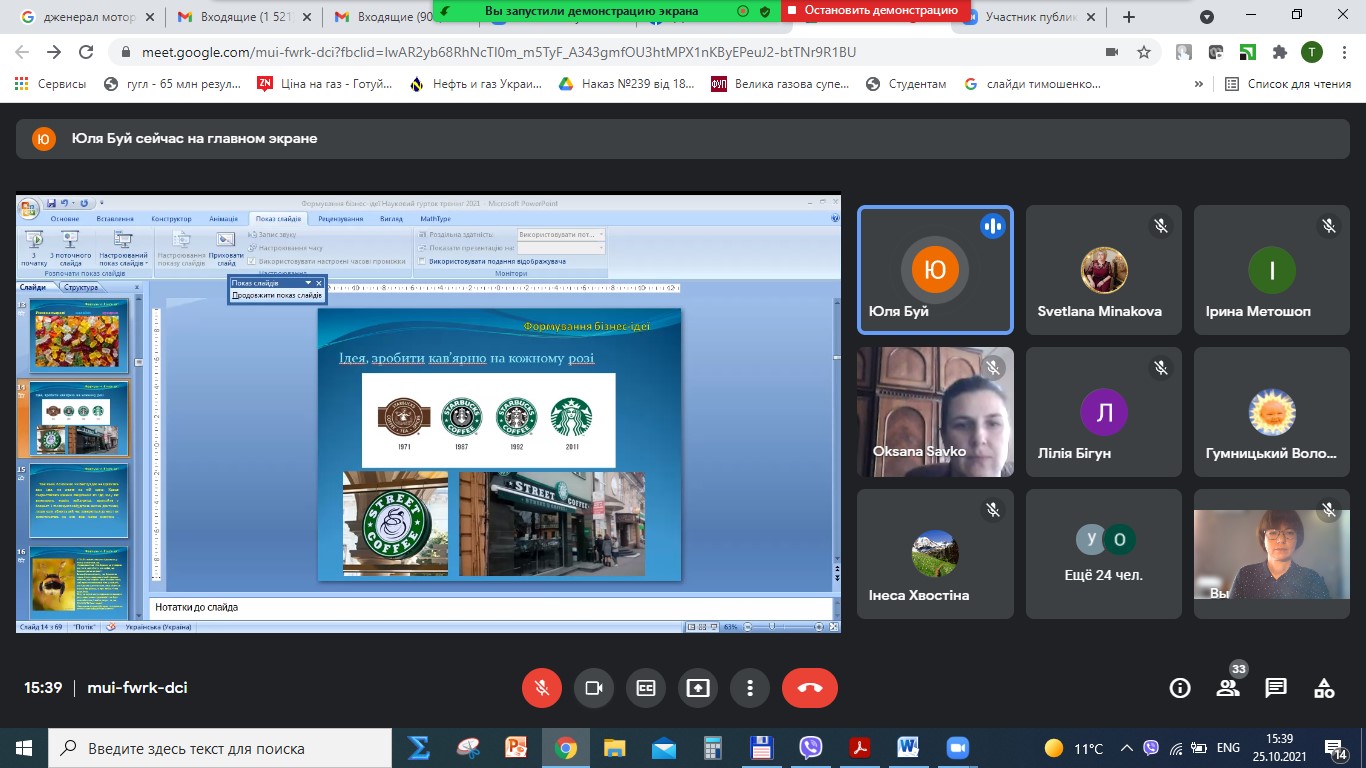Unmute the microphone in Meet controls

point(542,688)
